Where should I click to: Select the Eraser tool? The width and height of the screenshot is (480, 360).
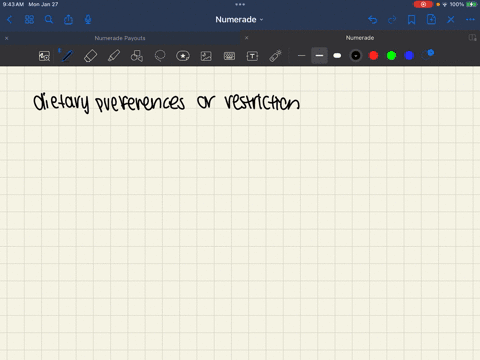[x=90, y=56]
